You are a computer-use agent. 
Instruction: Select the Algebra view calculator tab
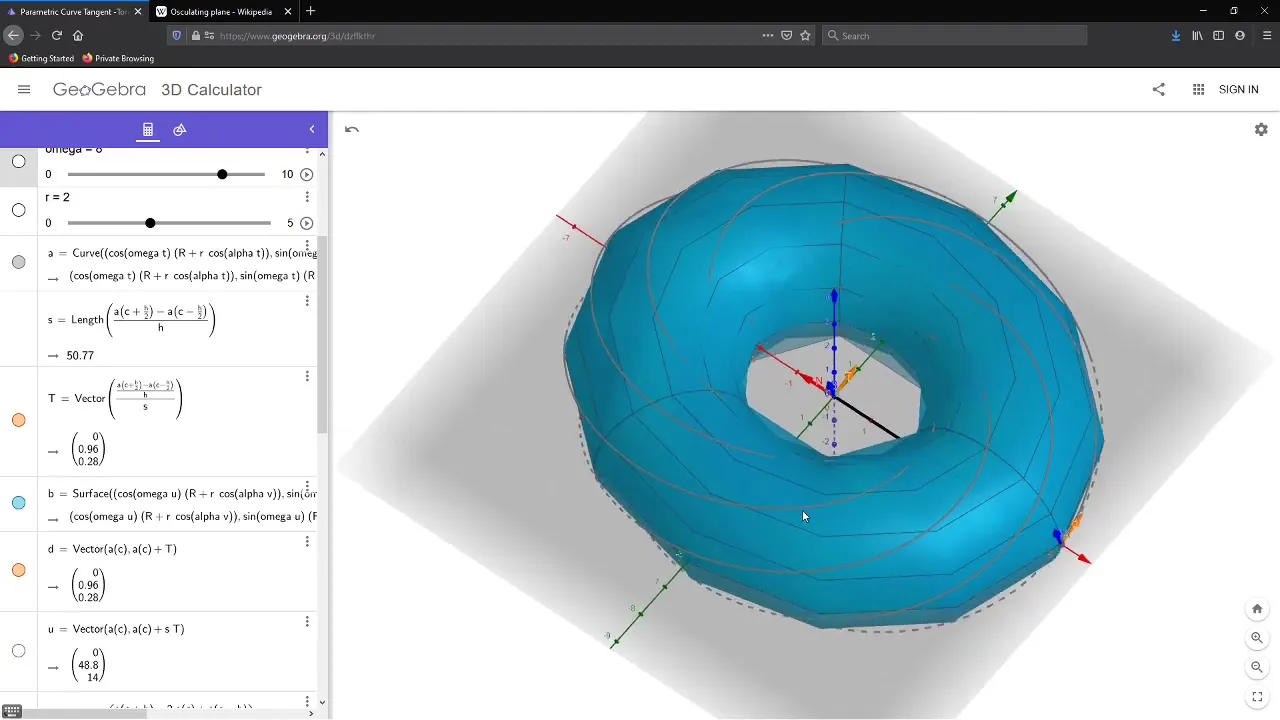point(148,130)
